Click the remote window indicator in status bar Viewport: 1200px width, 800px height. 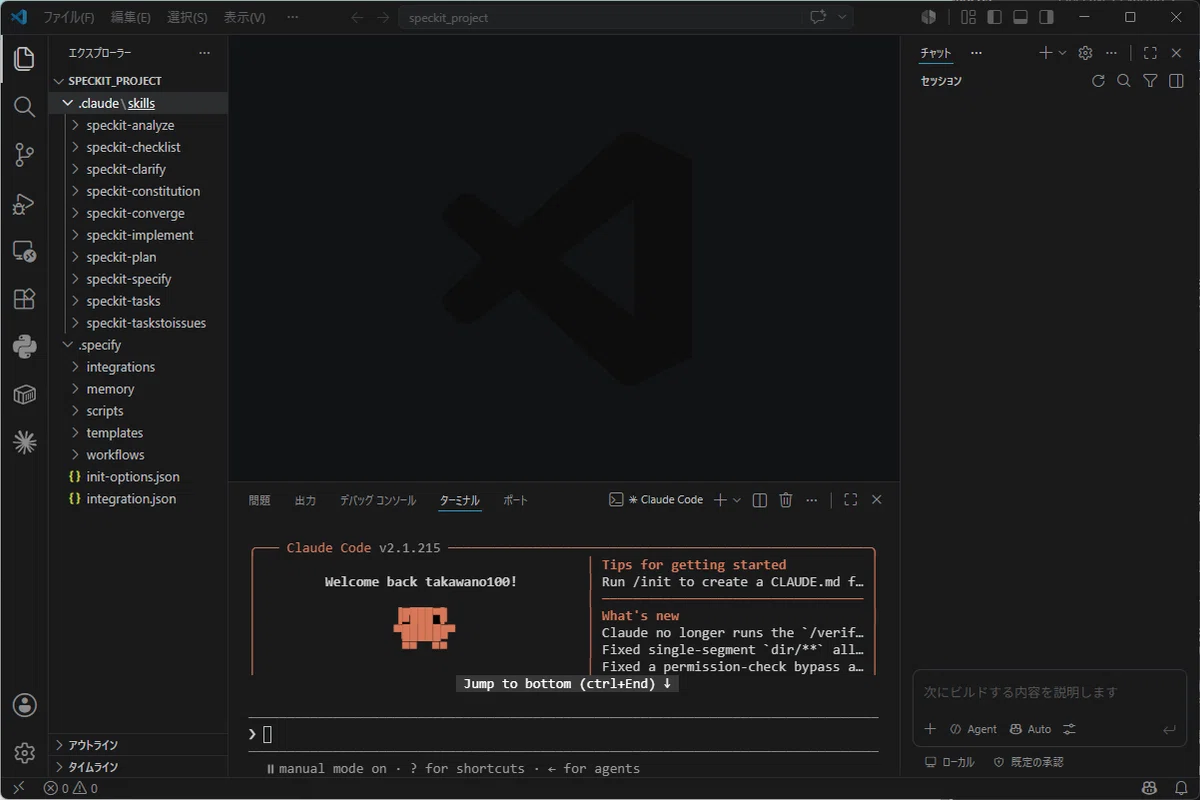point(18,789)
